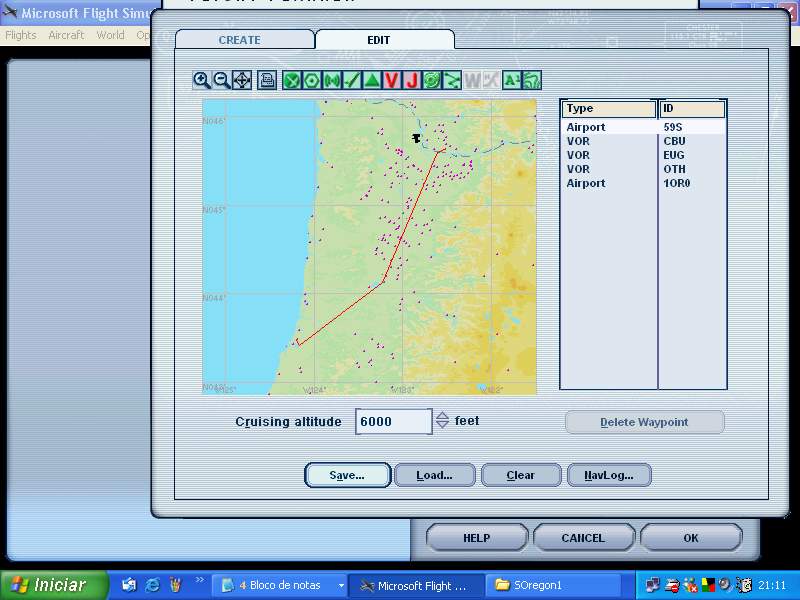Click the red J Jet airways icon
Viewport: 800px width, 600px height.
point(411,80)
